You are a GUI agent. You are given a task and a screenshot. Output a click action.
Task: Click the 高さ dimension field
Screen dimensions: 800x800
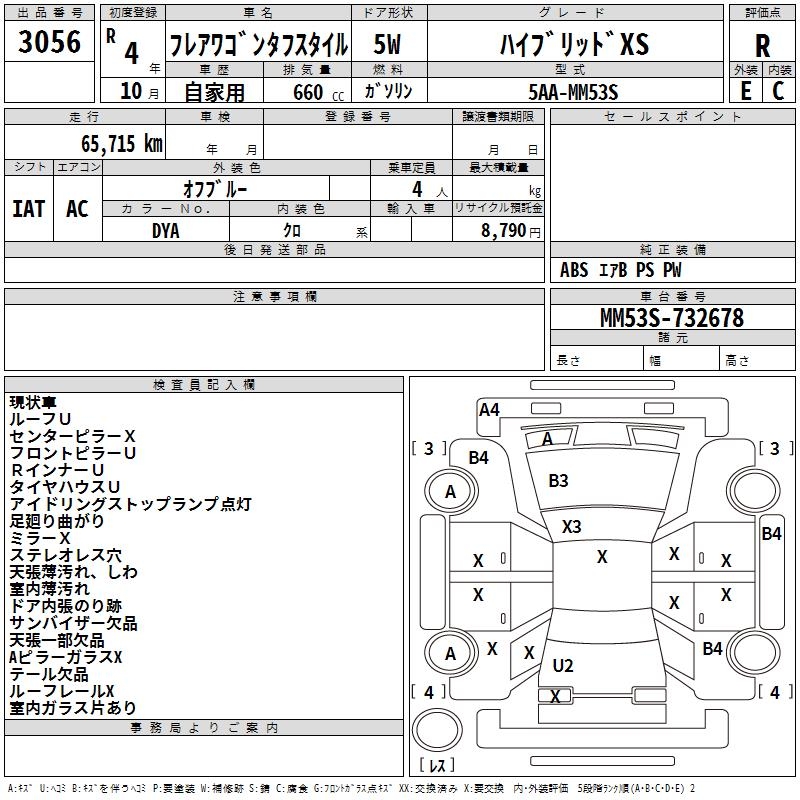[757, 360]
